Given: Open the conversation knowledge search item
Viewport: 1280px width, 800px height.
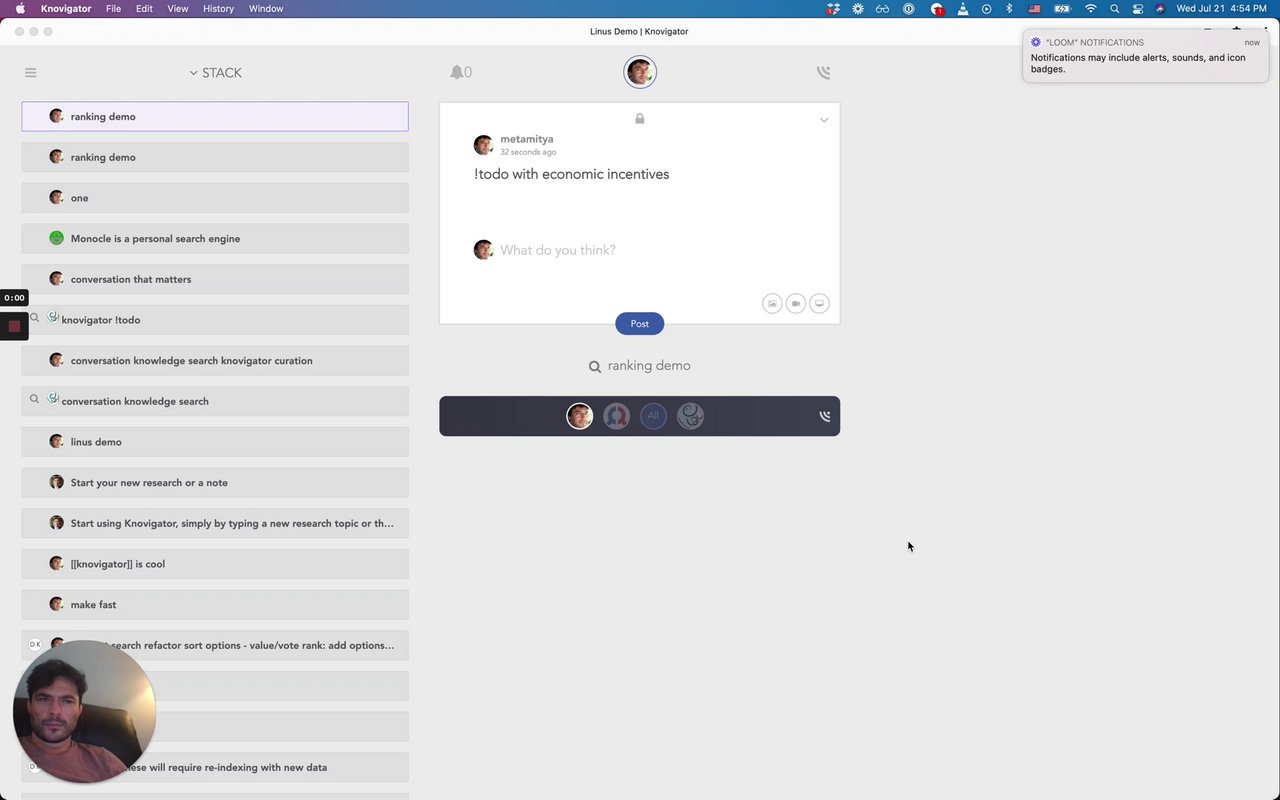Looking at the screenshot, I should pyautogui.click(x=215, y=401).
